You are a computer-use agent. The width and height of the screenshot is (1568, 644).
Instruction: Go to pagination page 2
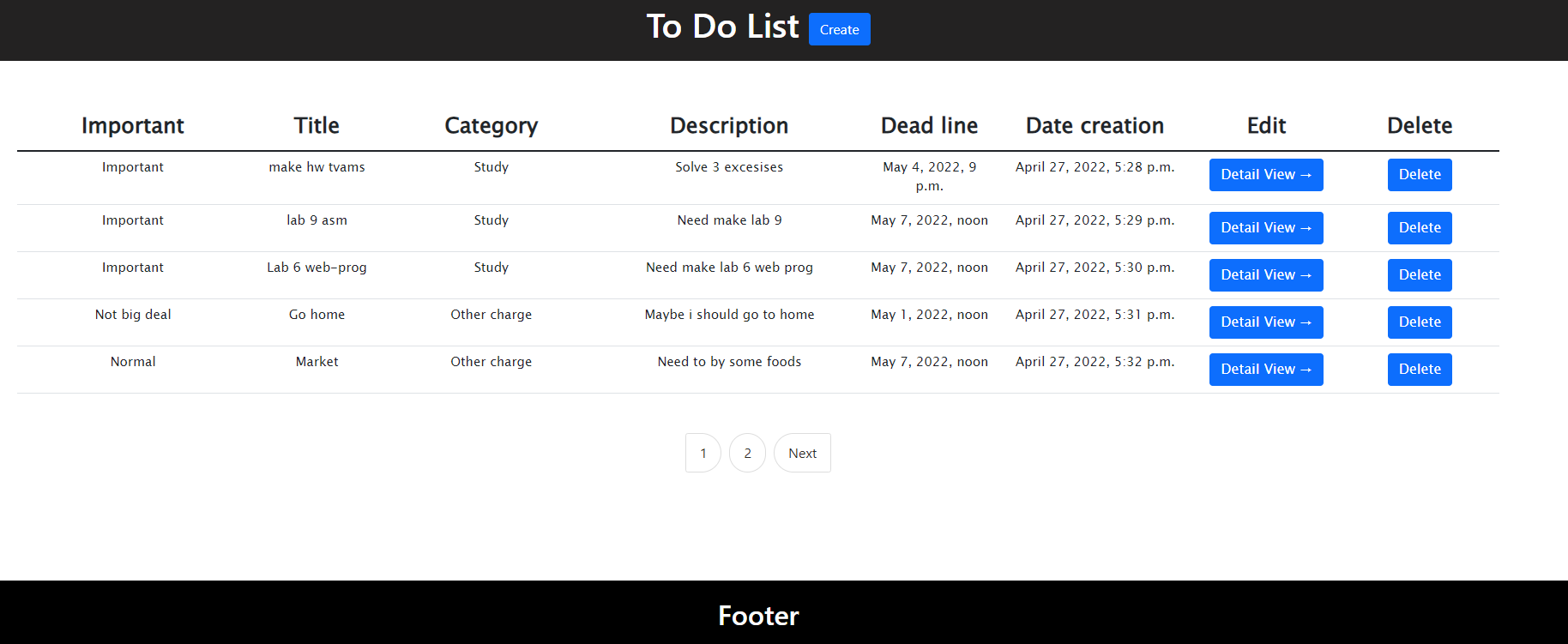(747, 453)
